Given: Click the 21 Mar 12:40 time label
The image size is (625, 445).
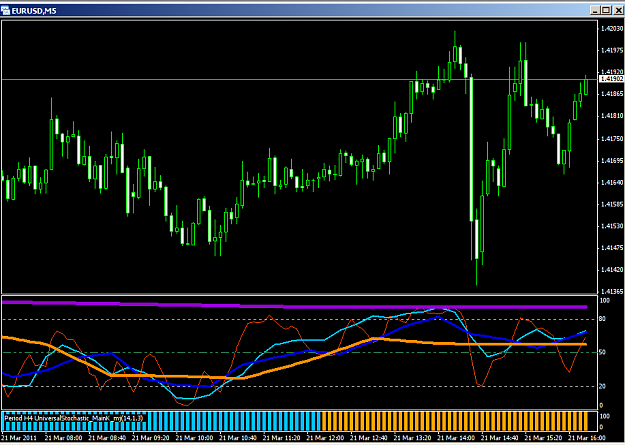Looking at the screenshot, I should [367, 437].
